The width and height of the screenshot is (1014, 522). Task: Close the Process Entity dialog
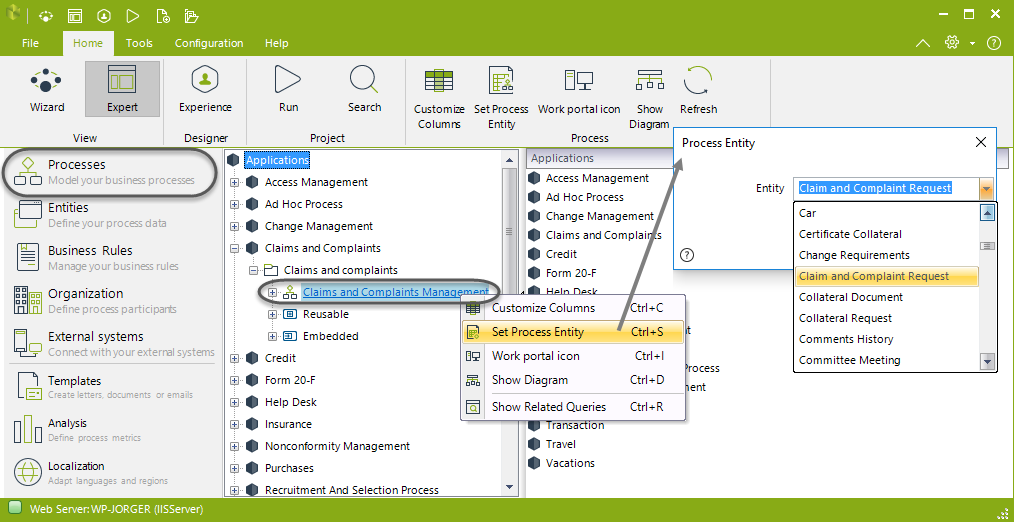pyautogui.click(x=980, y=142)
